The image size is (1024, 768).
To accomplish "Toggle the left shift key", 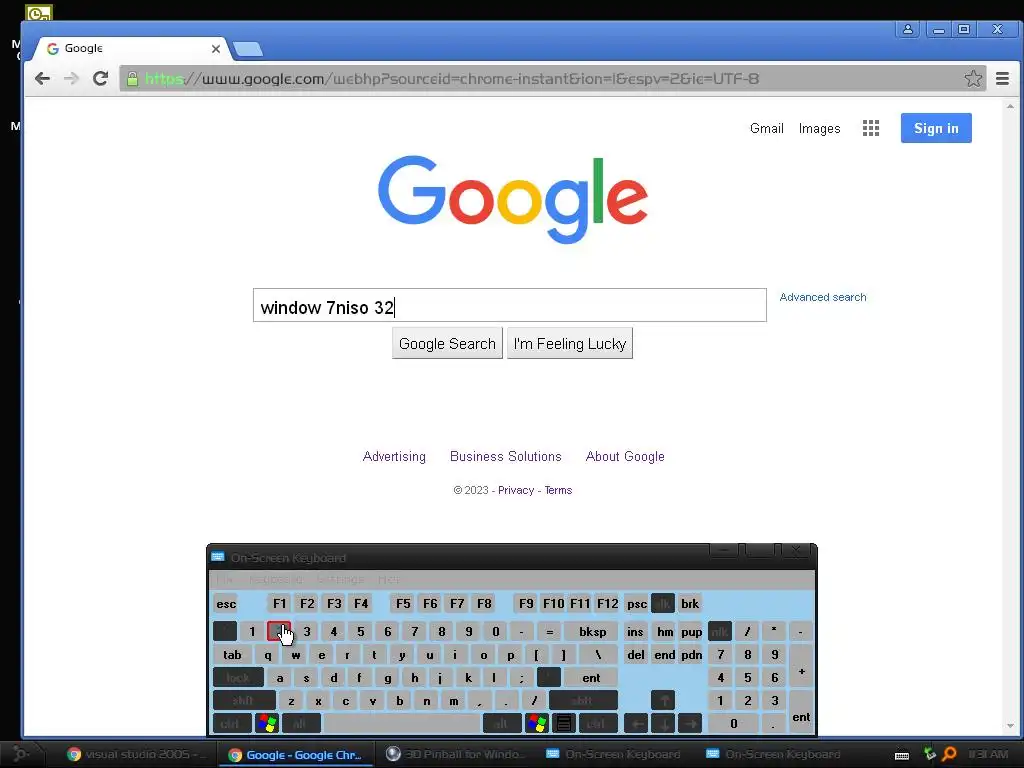I will pos(244,701).
